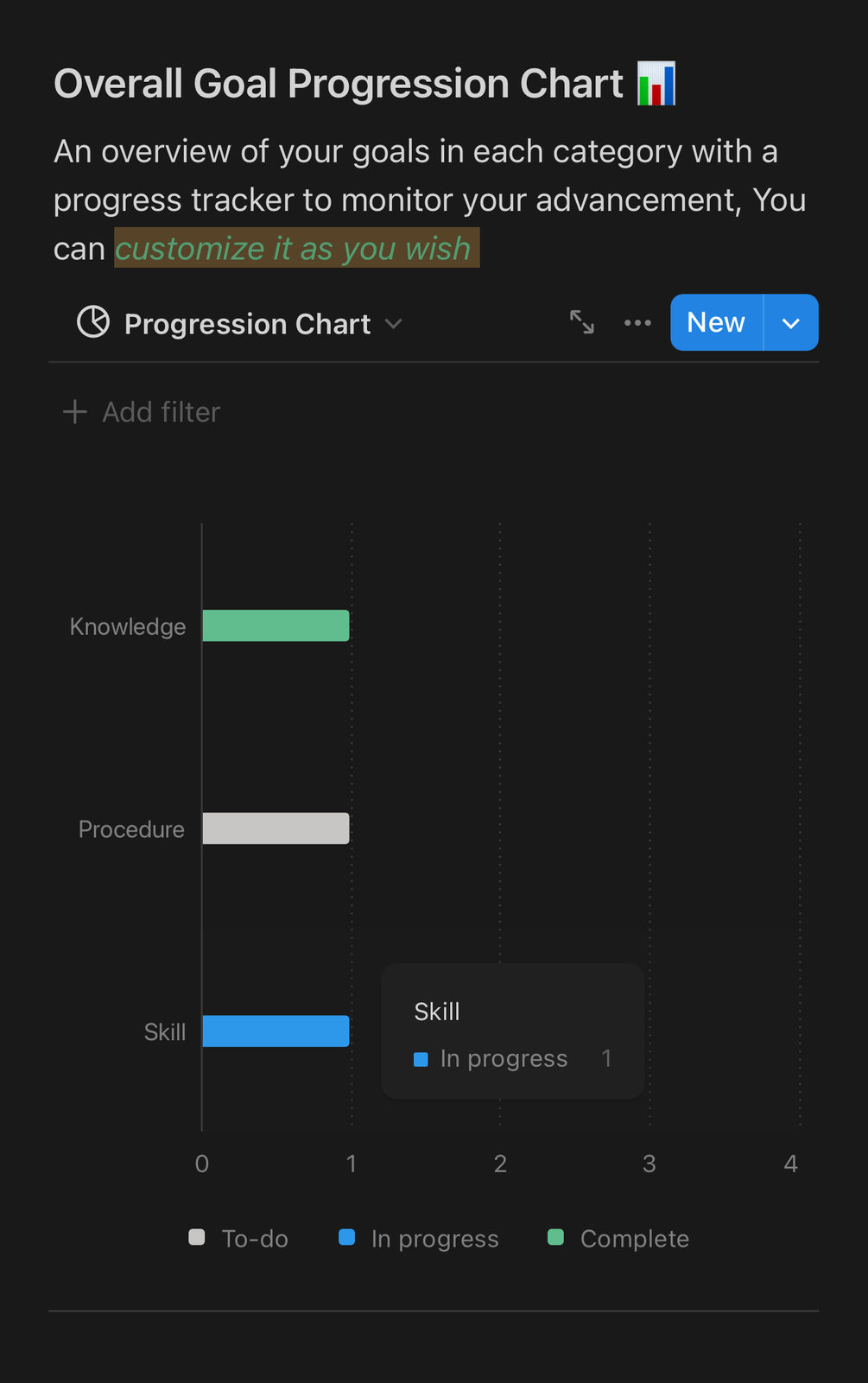Click the green Knowledge bar
Screen dimensions: 868x1383
(x=276, y=625)
